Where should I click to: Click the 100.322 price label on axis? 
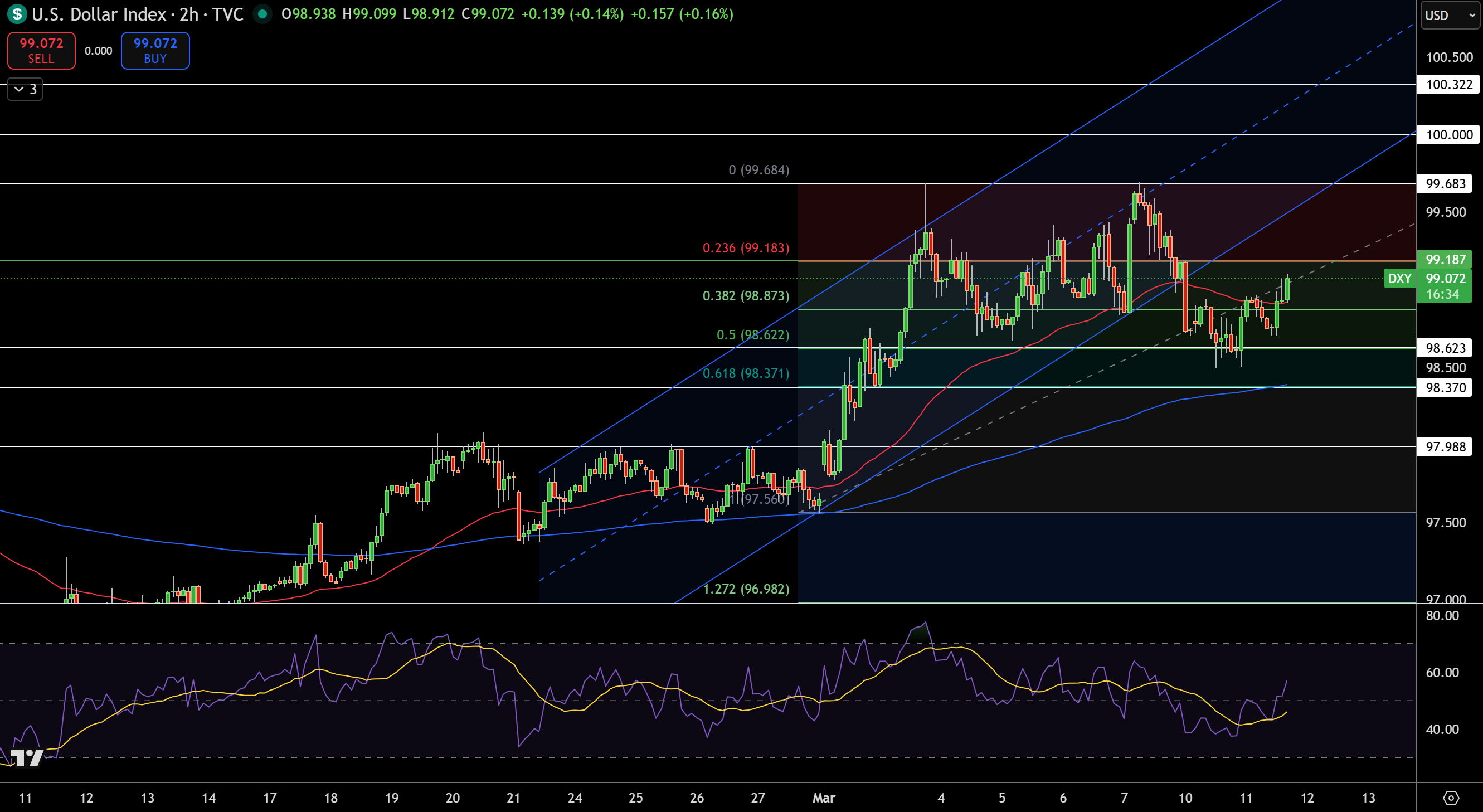tap(1449, 85)
